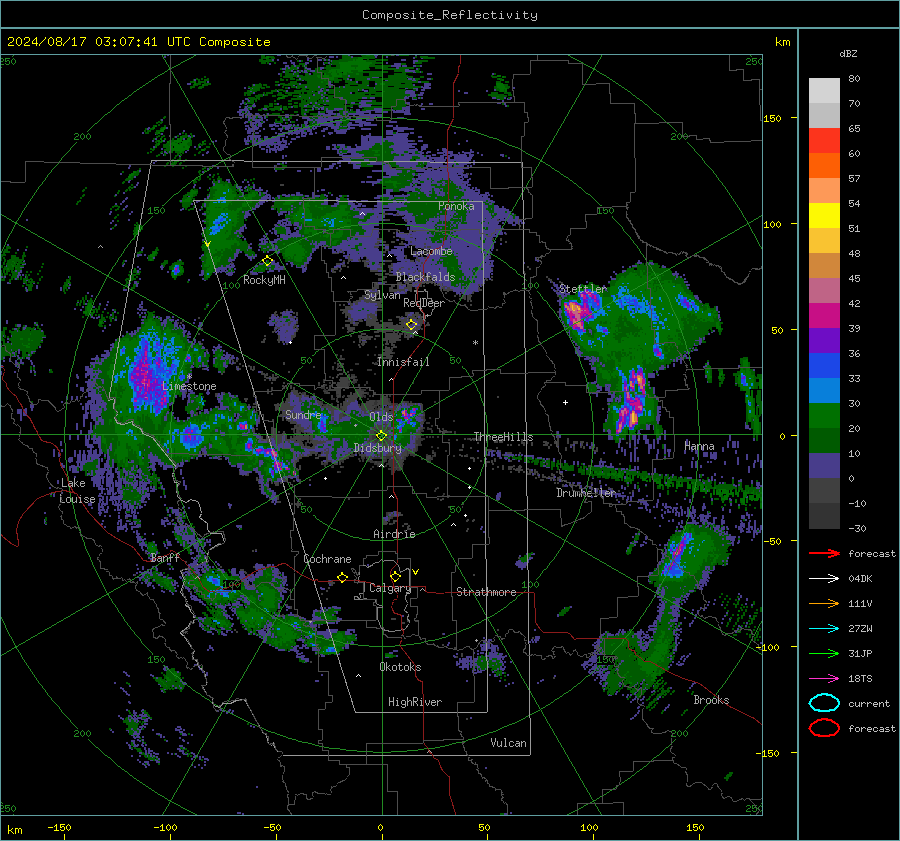
Task: Click the 150 tick label on right axis
Action: (773, 118)
